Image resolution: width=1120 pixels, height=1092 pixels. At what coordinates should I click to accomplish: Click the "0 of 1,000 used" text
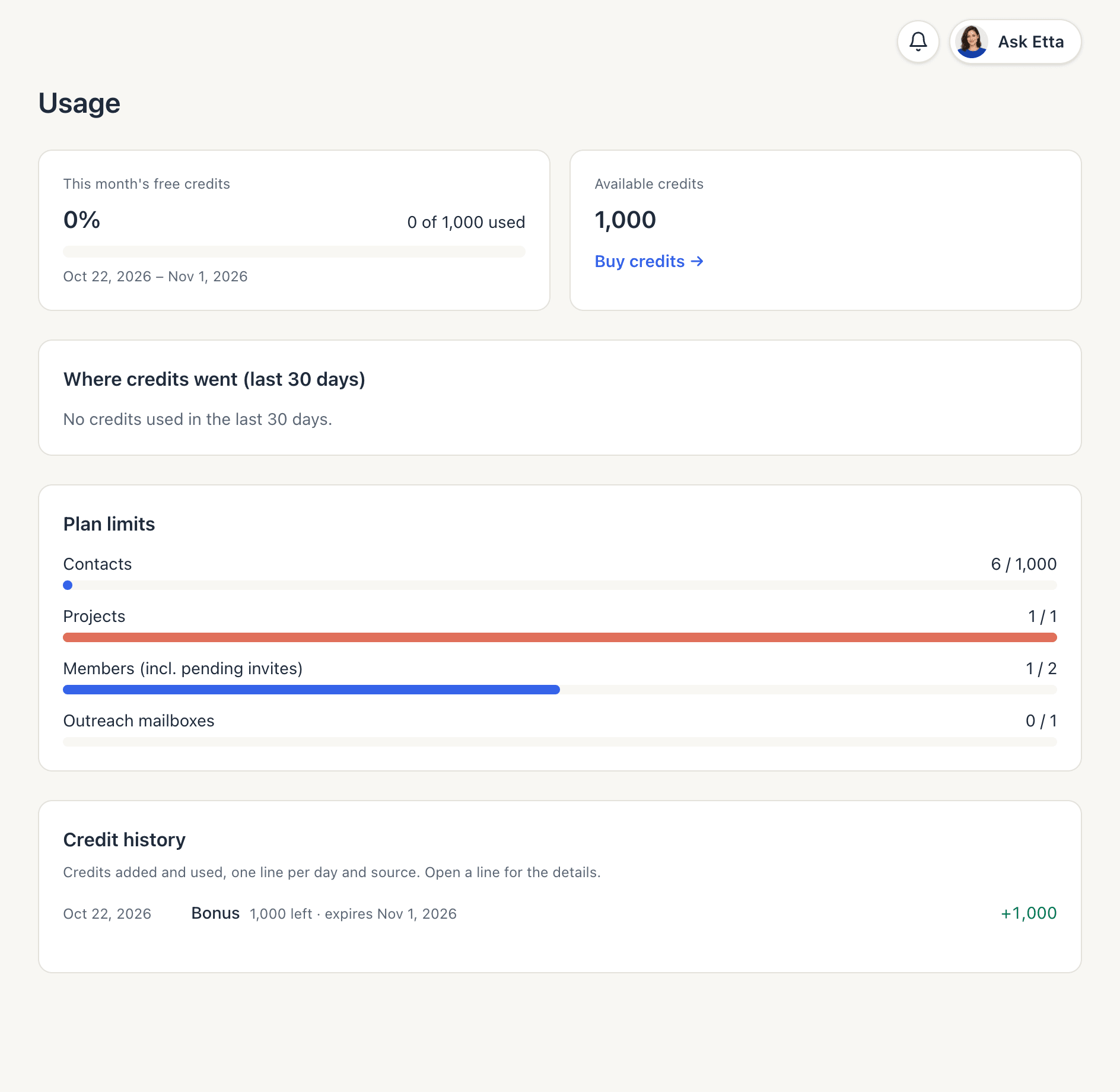pos(466,223)
